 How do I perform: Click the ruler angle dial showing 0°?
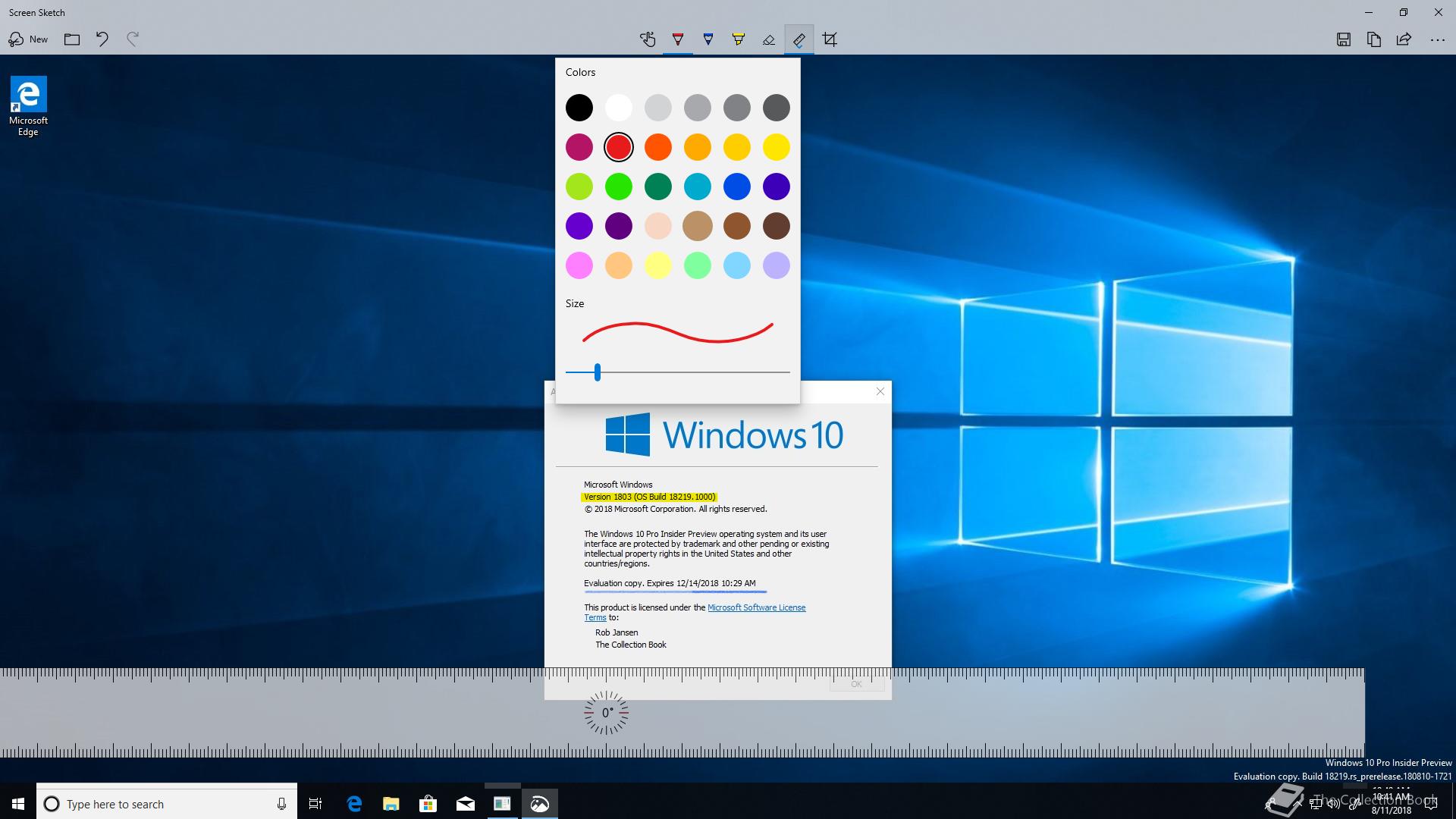coord(606,713)
